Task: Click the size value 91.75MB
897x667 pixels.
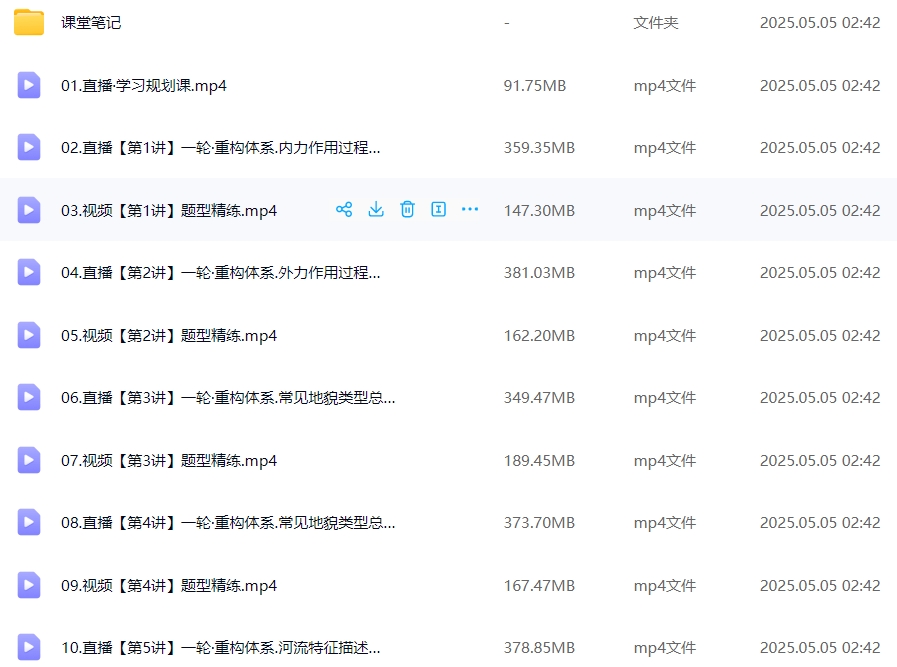Action: pos(535,86)
